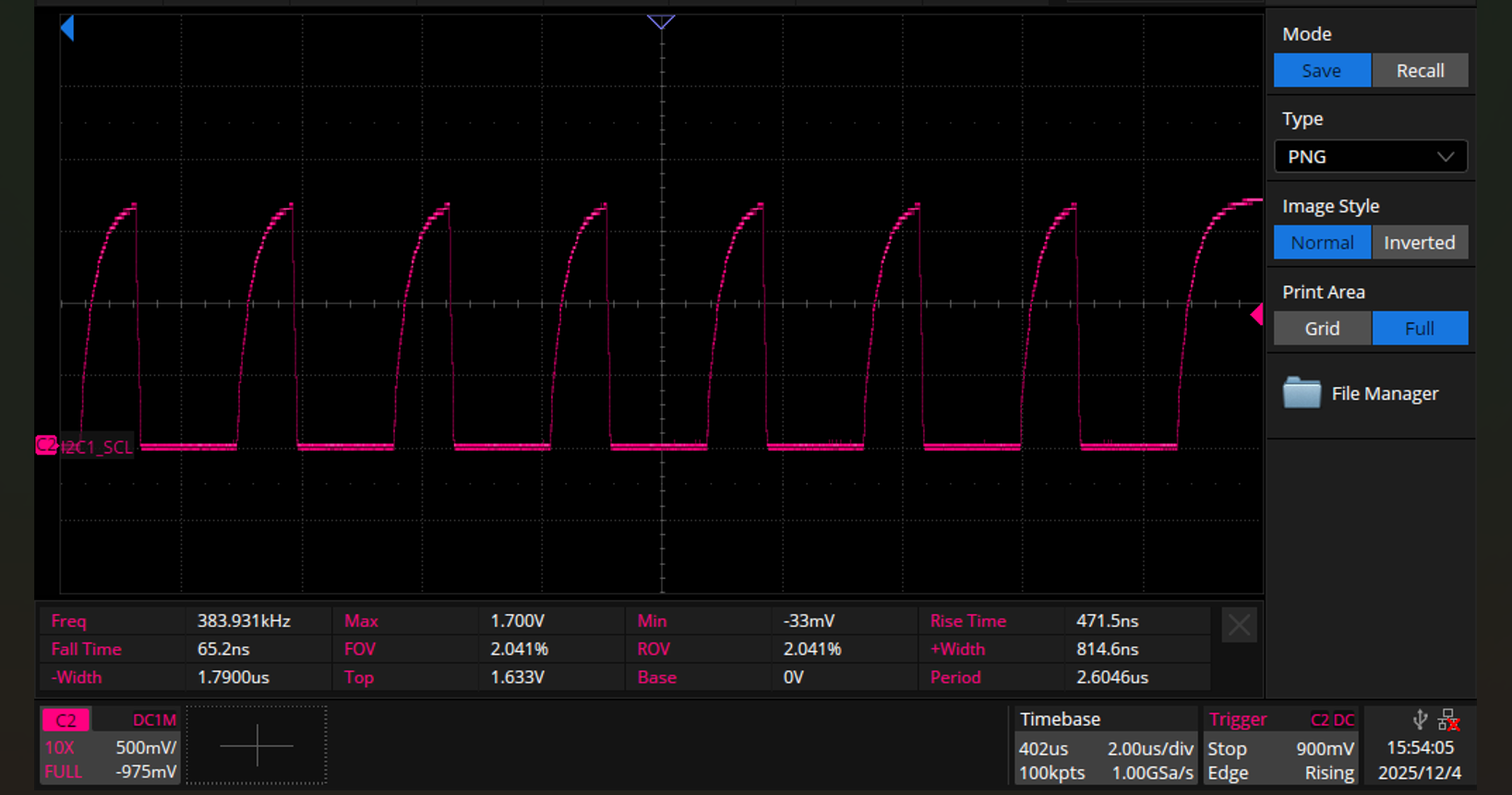This screenshot has width=1512, height=795.
Task: Select the Fall Time measurement label
Action: (86, 649)
